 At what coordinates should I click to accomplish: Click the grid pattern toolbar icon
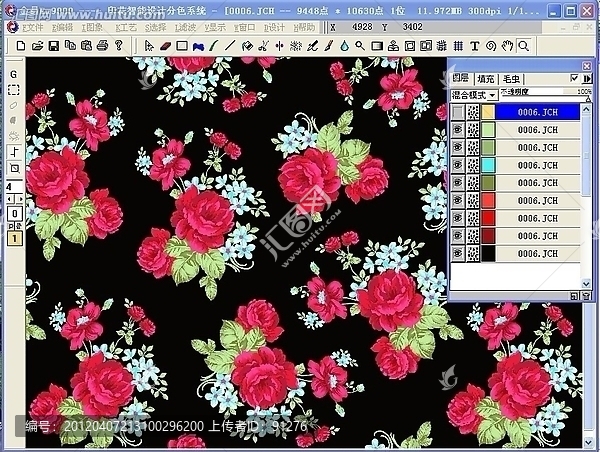tap(458, 46)
